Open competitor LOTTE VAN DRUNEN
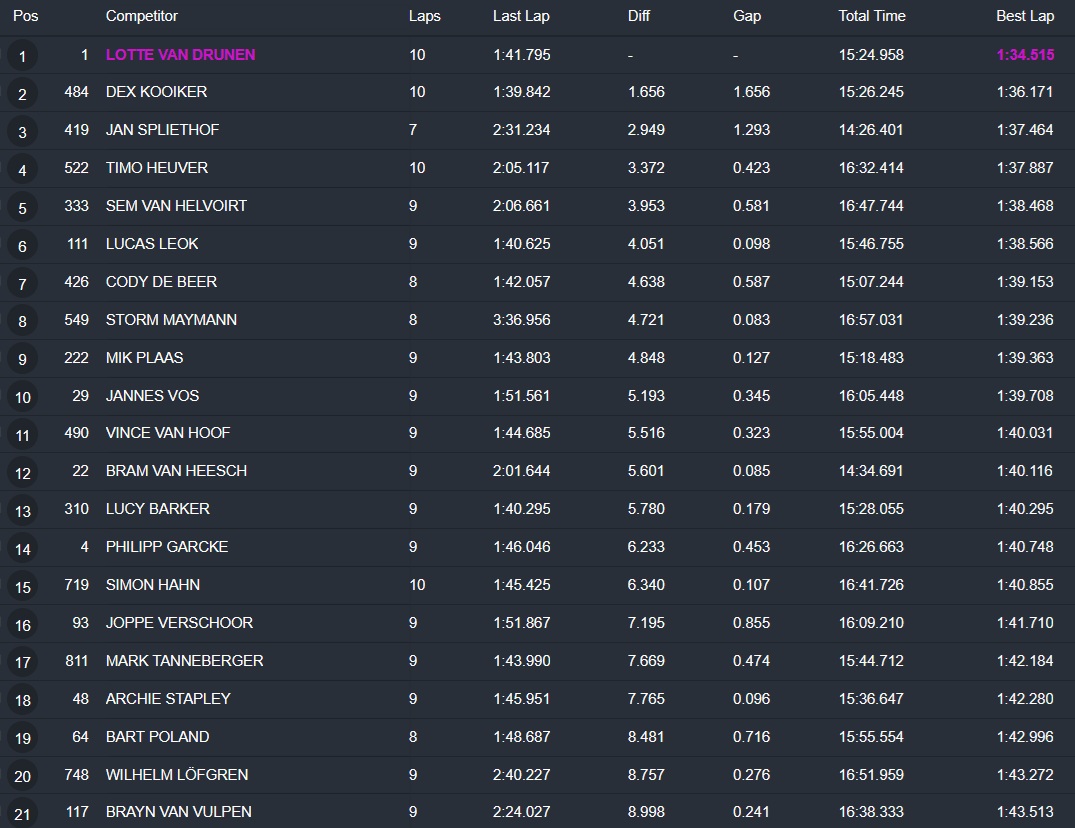1075x828 pixels. click(x=180, y=55)
